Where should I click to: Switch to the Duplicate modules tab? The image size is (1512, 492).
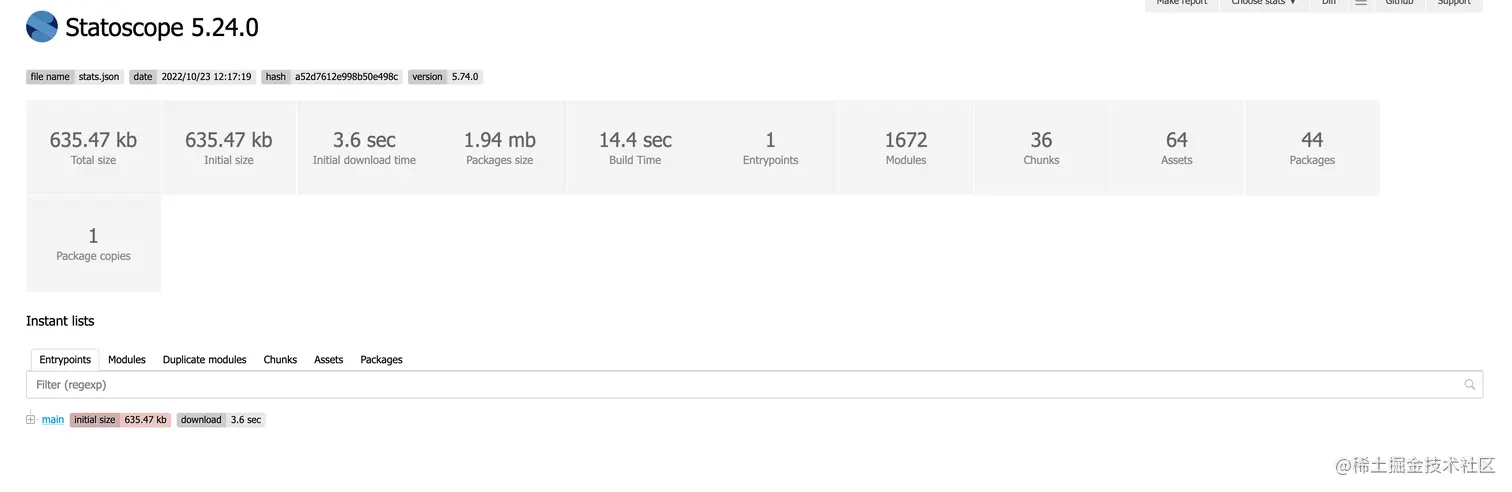click(204, 360)
